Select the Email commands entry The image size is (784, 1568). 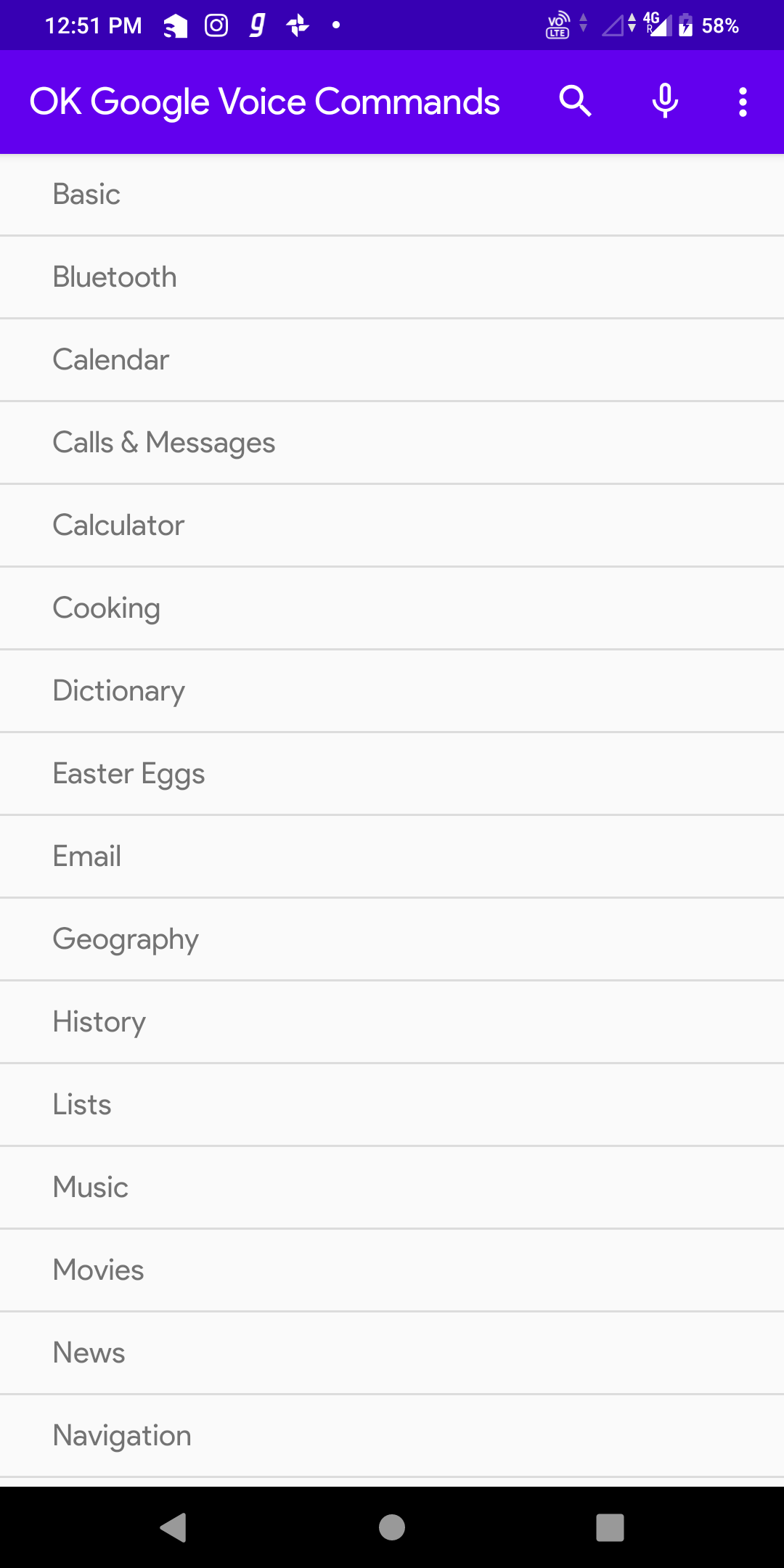392,857
